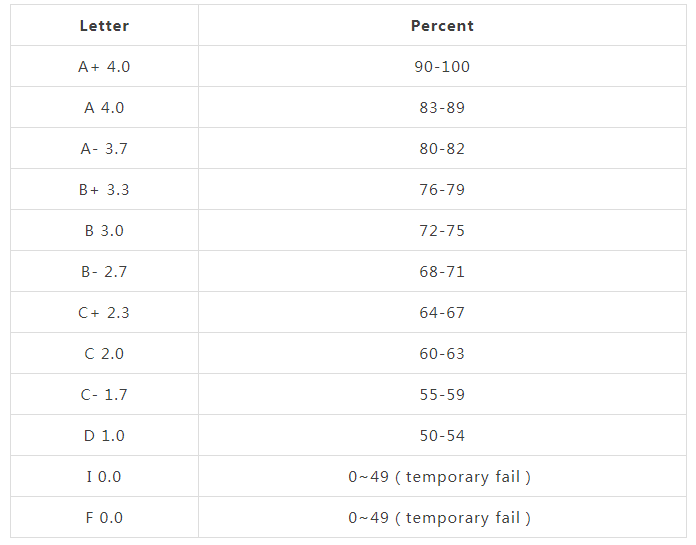Select the "F 0.0" grade cell

tap(104, 518)
